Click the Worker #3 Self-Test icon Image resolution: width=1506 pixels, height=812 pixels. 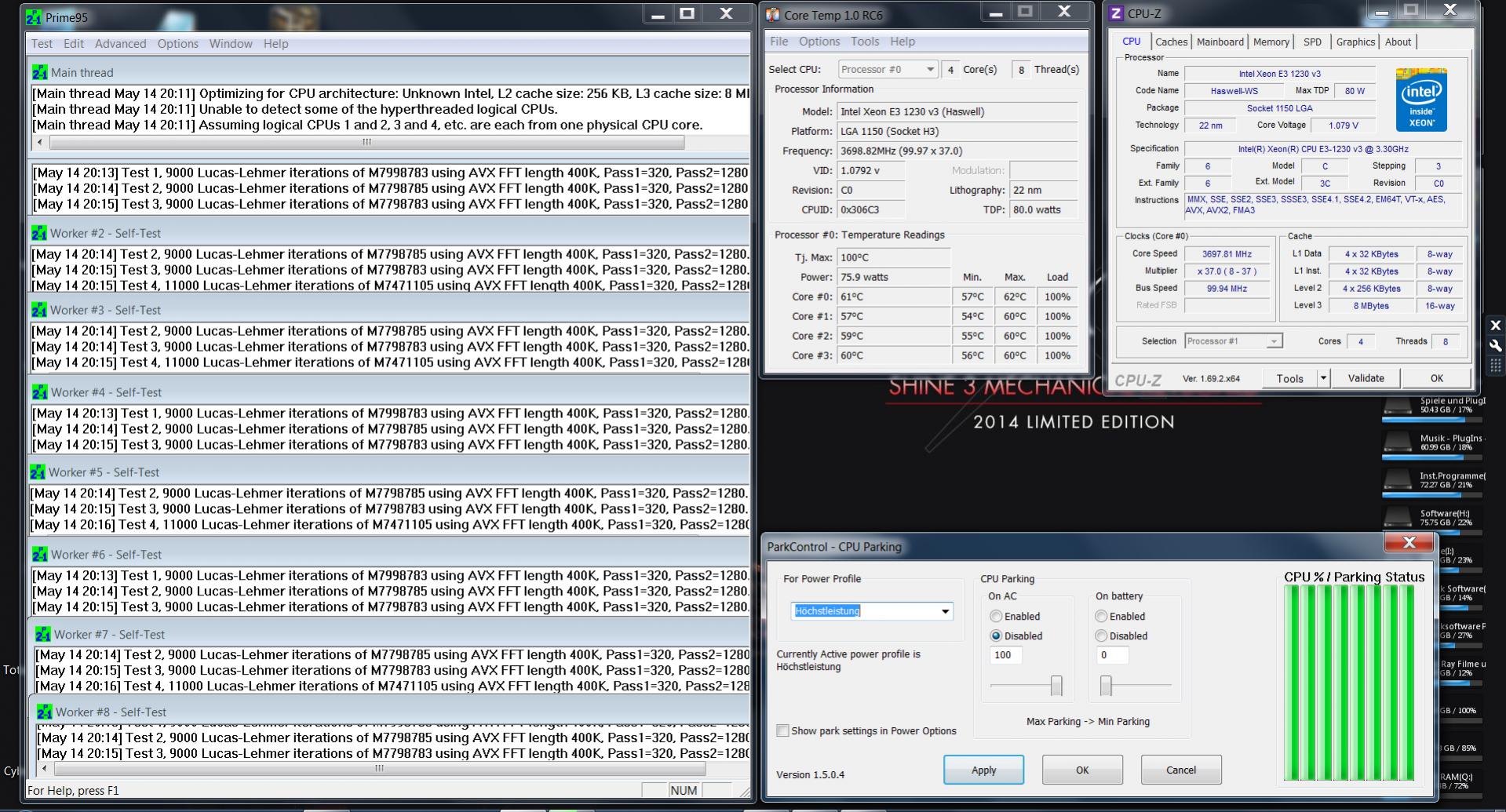[39, 310]
